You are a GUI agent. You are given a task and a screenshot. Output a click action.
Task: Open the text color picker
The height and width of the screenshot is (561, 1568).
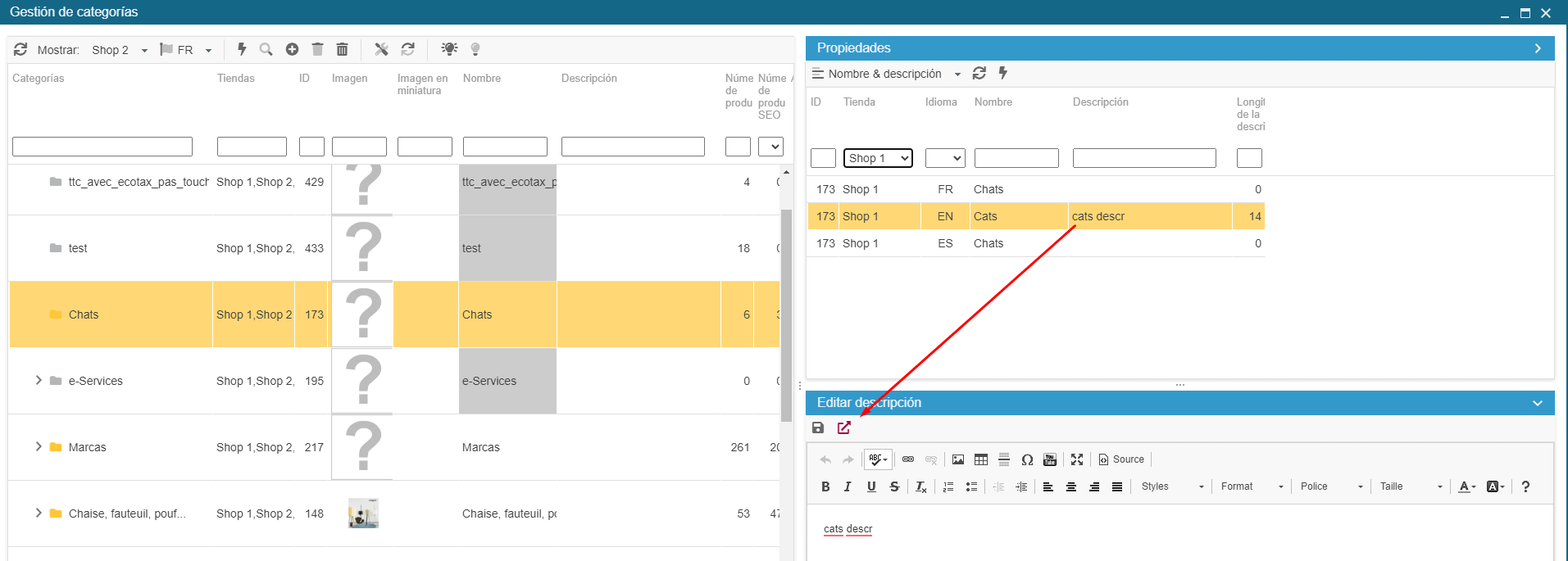coord(1466,486)
